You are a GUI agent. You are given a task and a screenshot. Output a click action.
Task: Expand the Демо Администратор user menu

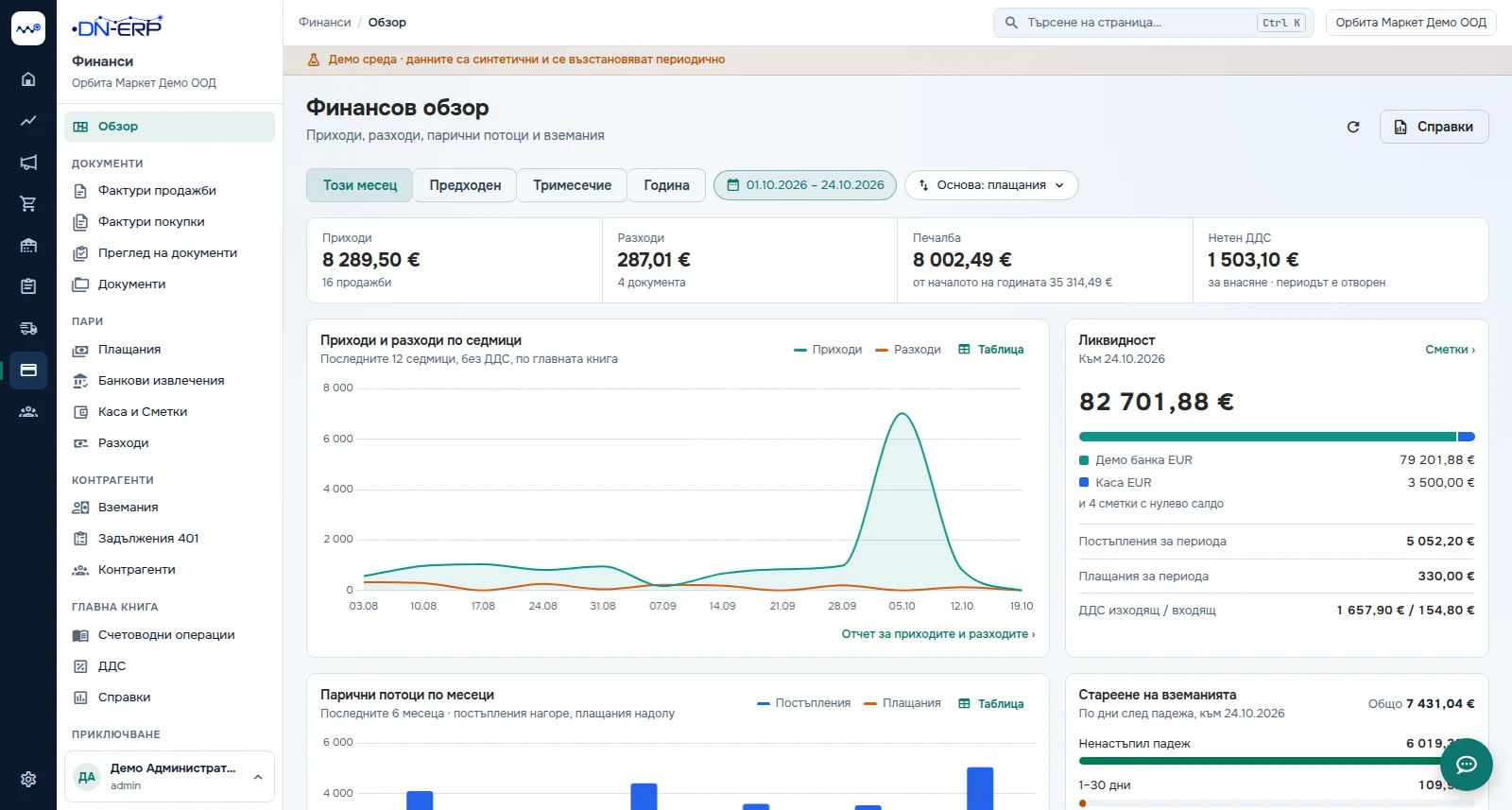pos(169,777)
